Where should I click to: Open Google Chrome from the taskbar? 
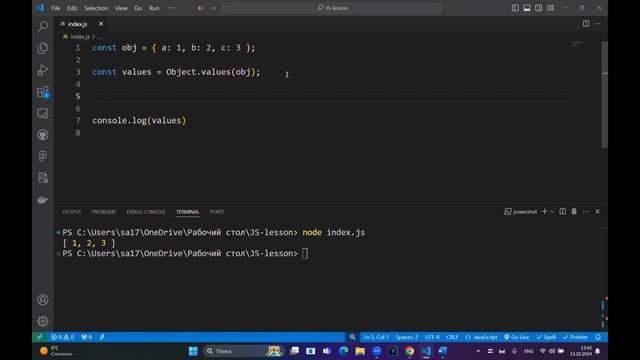click(x=409, y=351)
